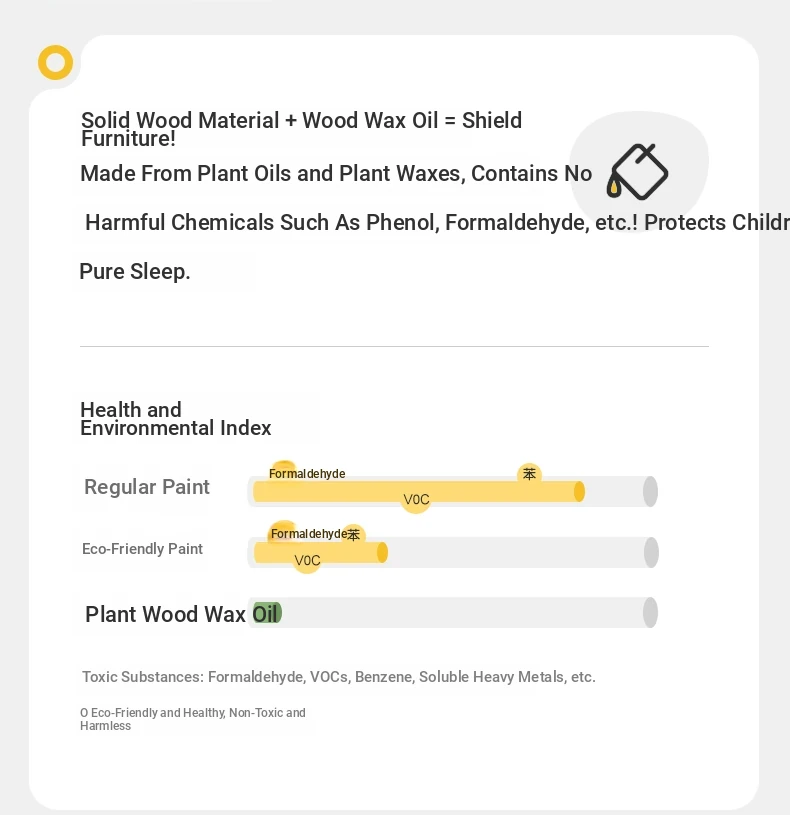Click the gray end cap of Plant Wood Wax bar

tap(650, 613)
